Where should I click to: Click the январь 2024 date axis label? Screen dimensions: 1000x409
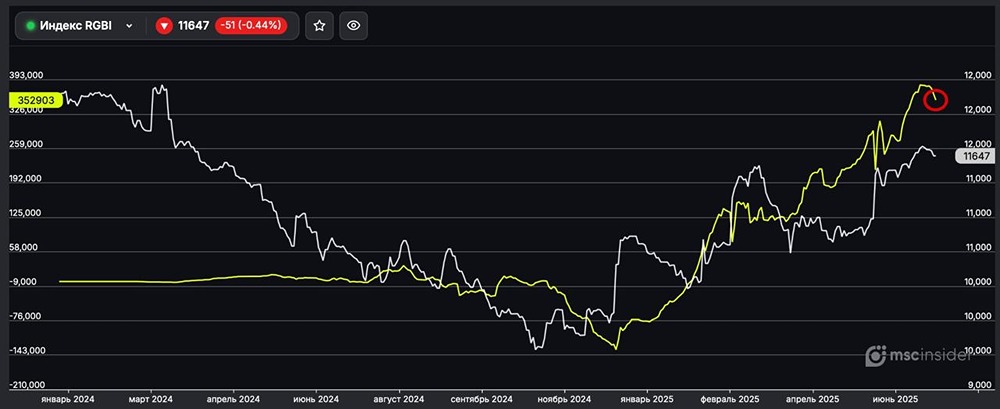click(66, 397)
